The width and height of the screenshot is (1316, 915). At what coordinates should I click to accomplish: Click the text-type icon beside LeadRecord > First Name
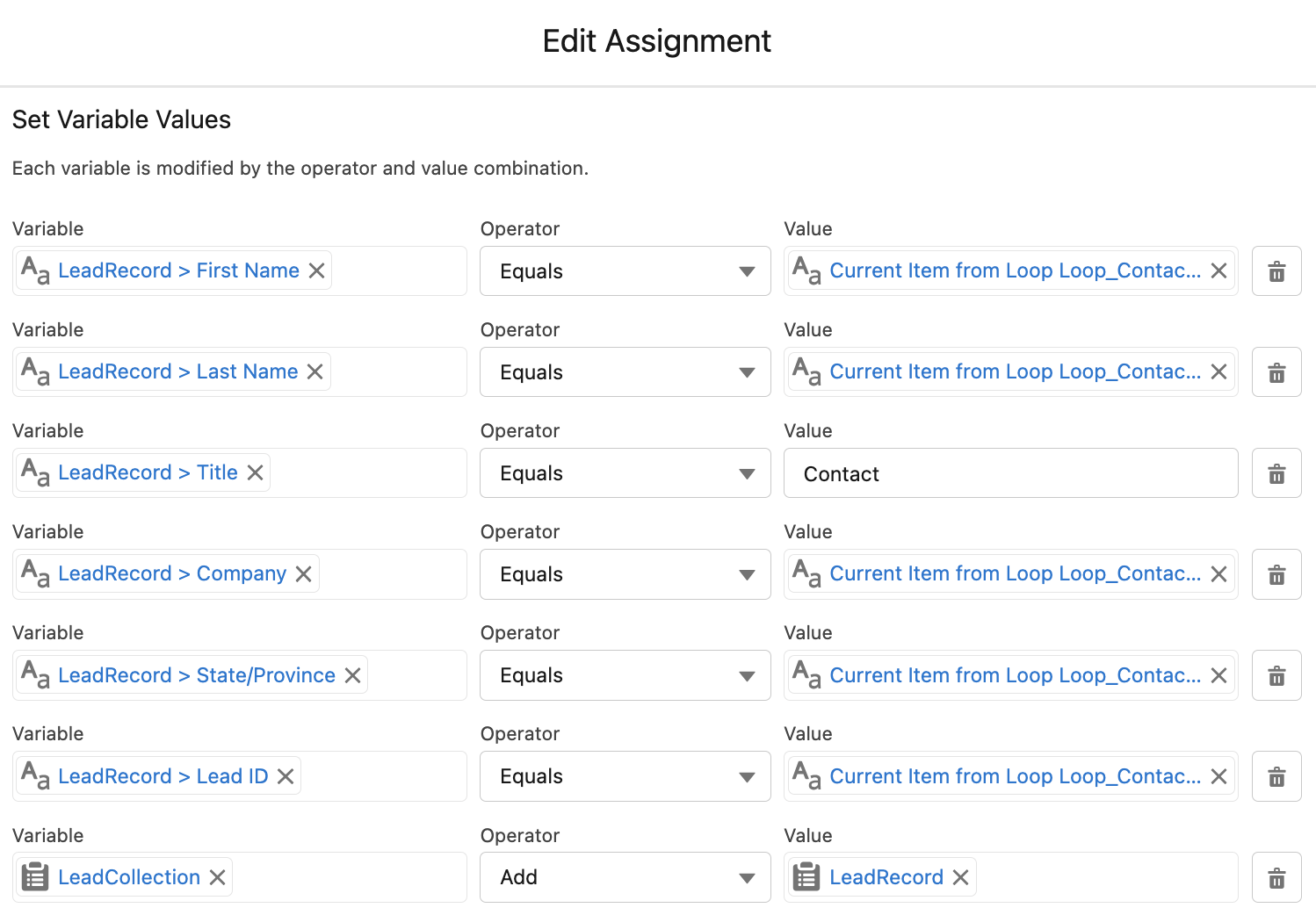[35, 270]
